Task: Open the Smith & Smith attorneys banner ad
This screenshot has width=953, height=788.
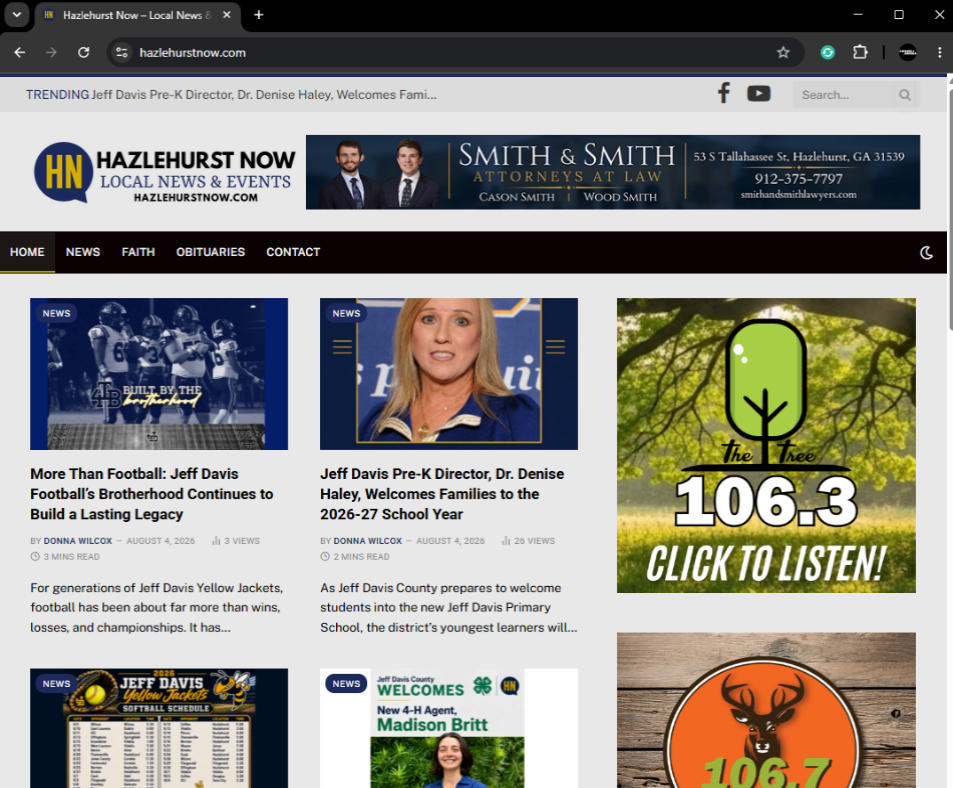Action: [613, 173]
